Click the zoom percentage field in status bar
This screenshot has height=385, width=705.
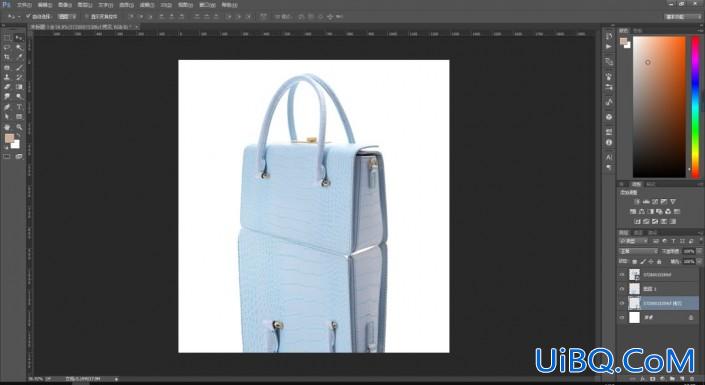[35, 379]
